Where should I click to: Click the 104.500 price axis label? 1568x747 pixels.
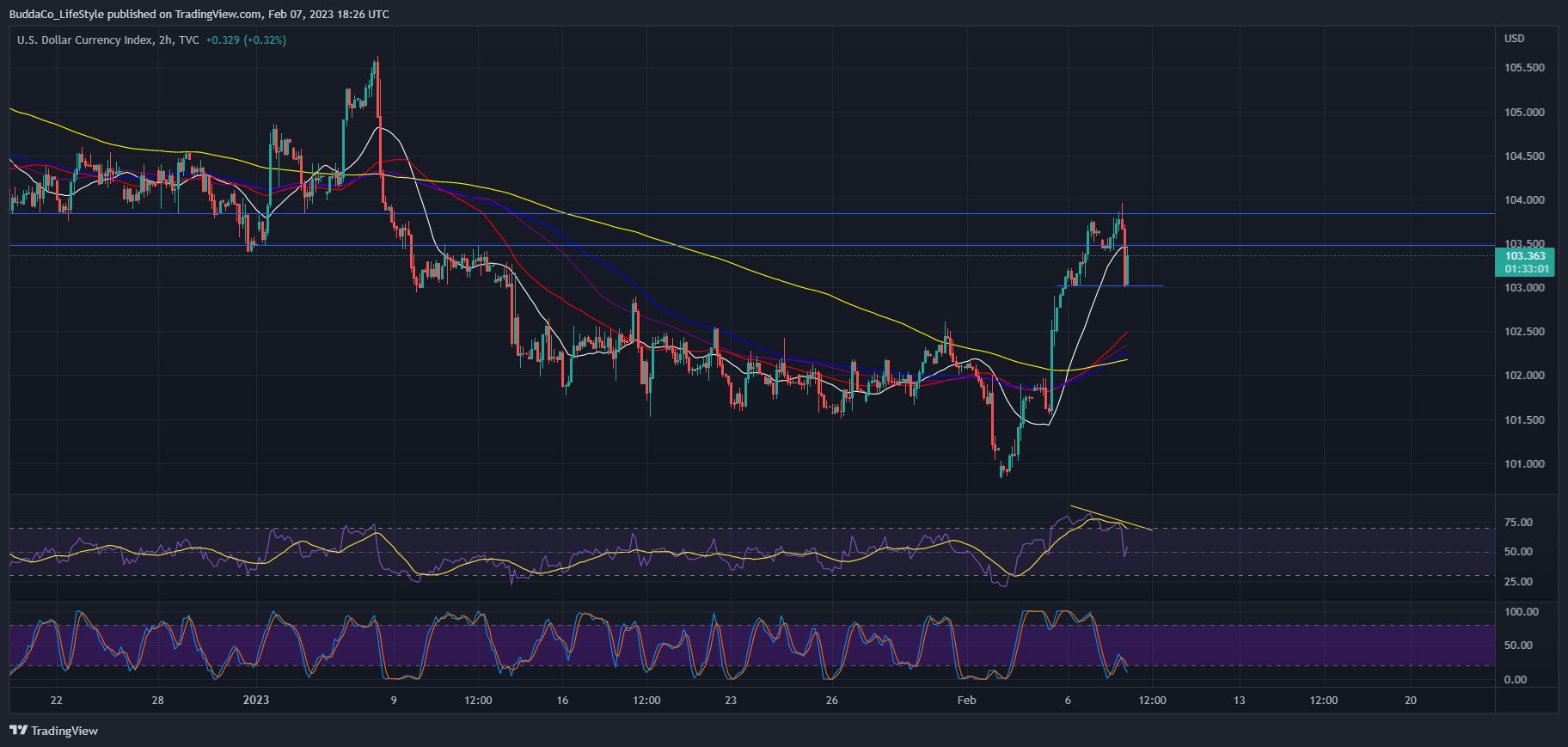click(x=1524, y=156)
